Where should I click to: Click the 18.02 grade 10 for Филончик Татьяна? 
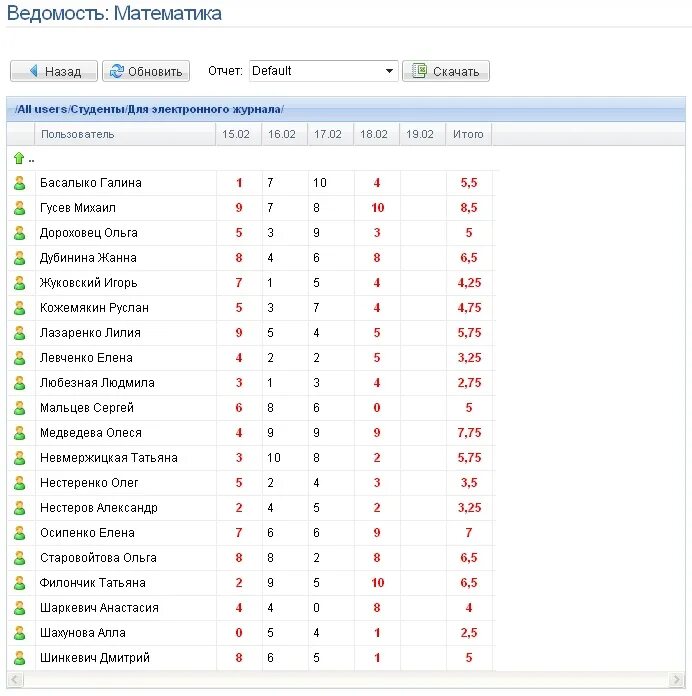tap(377, 583)
